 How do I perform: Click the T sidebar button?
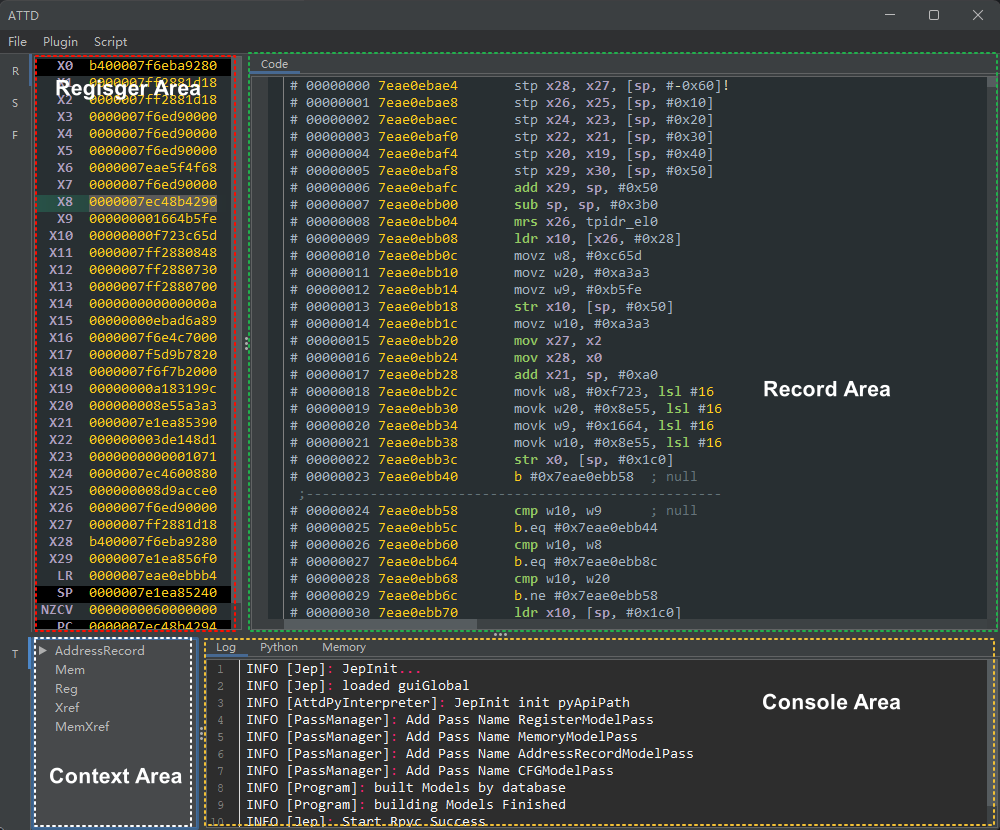point(15,654)
